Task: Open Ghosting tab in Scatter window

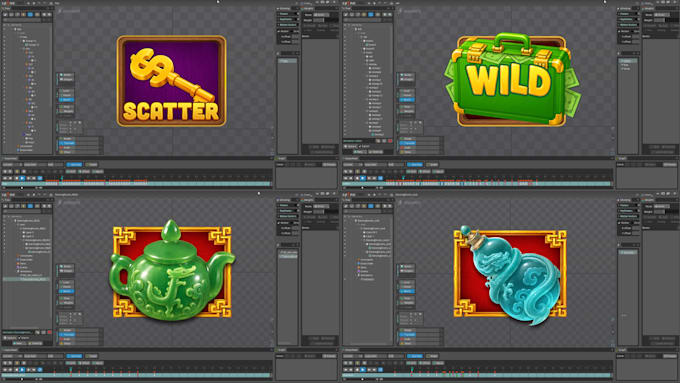Action: pos(284,9)
